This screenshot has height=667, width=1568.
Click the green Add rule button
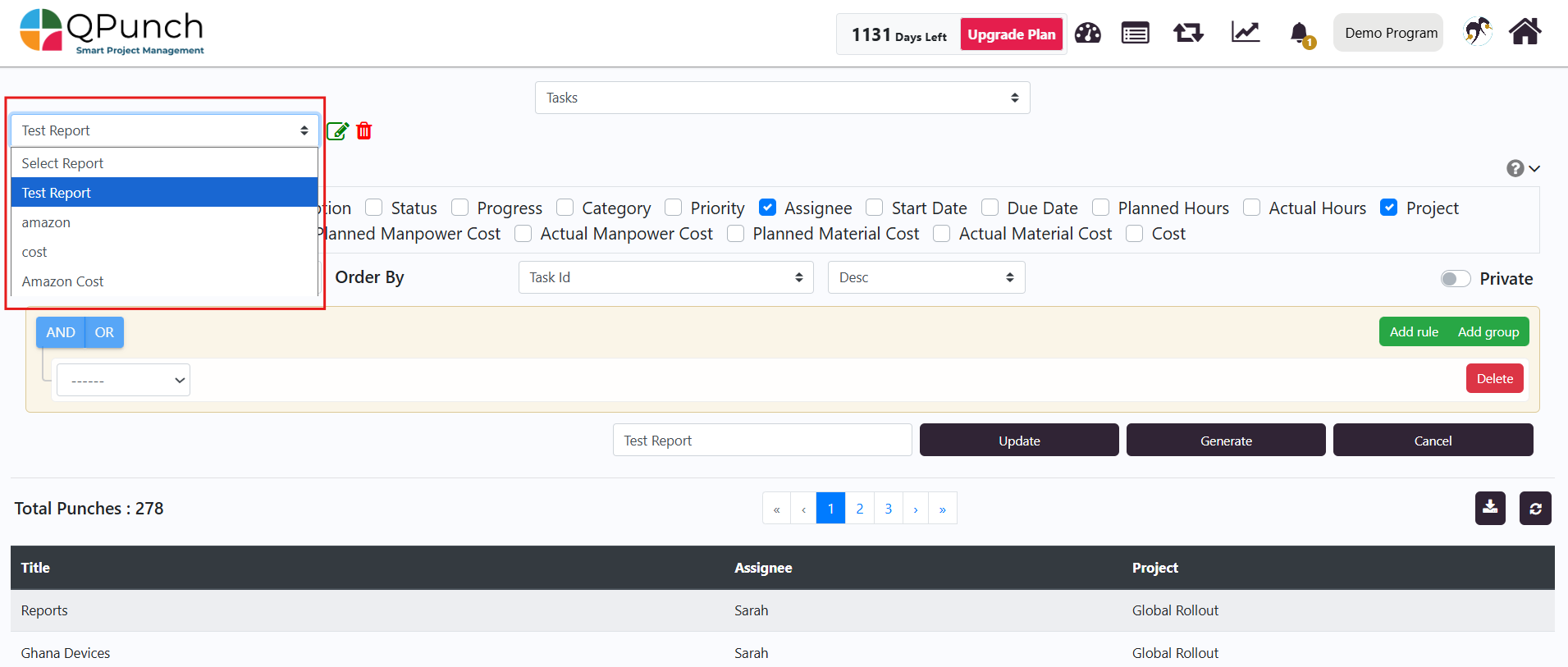1413,332
